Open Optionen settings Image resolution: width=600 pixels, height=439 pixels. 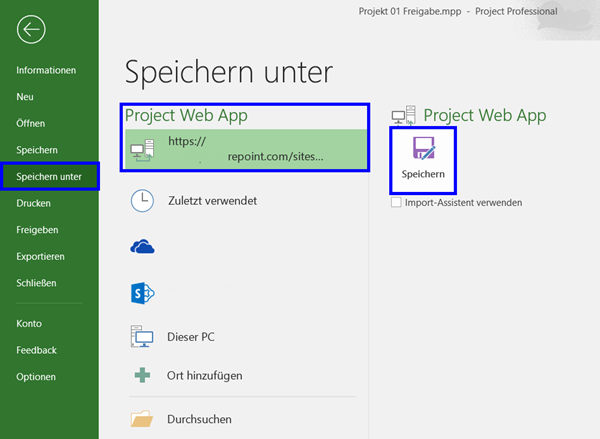(x=36, y=377)
